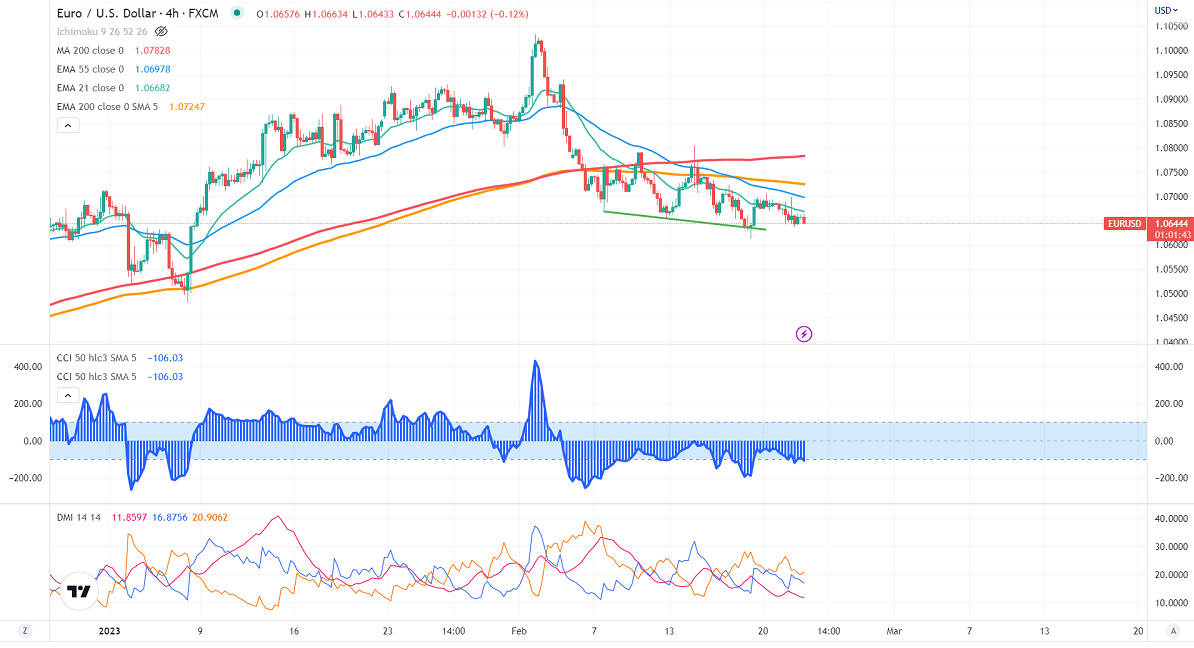Toggle auto scale with the A button
The width and height of the screenshot is (1194, 648).
(x=1171, y=631)
